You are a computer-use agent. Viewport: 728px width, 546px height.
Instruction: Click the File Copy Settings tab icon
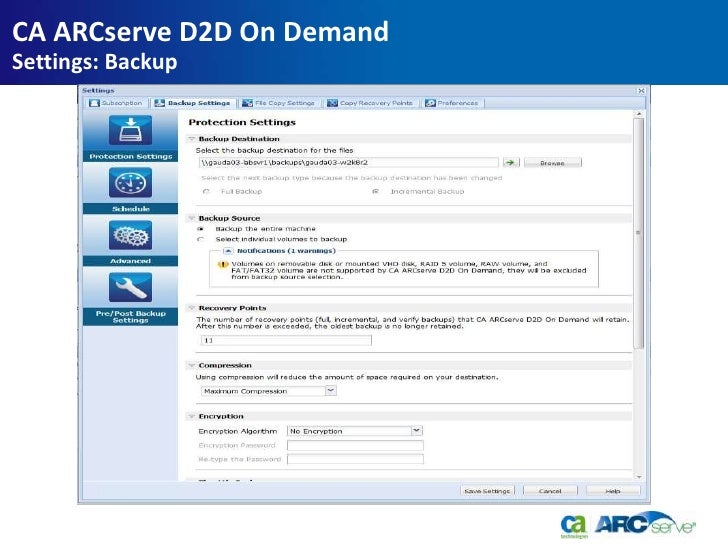click(x=247, y=103)
